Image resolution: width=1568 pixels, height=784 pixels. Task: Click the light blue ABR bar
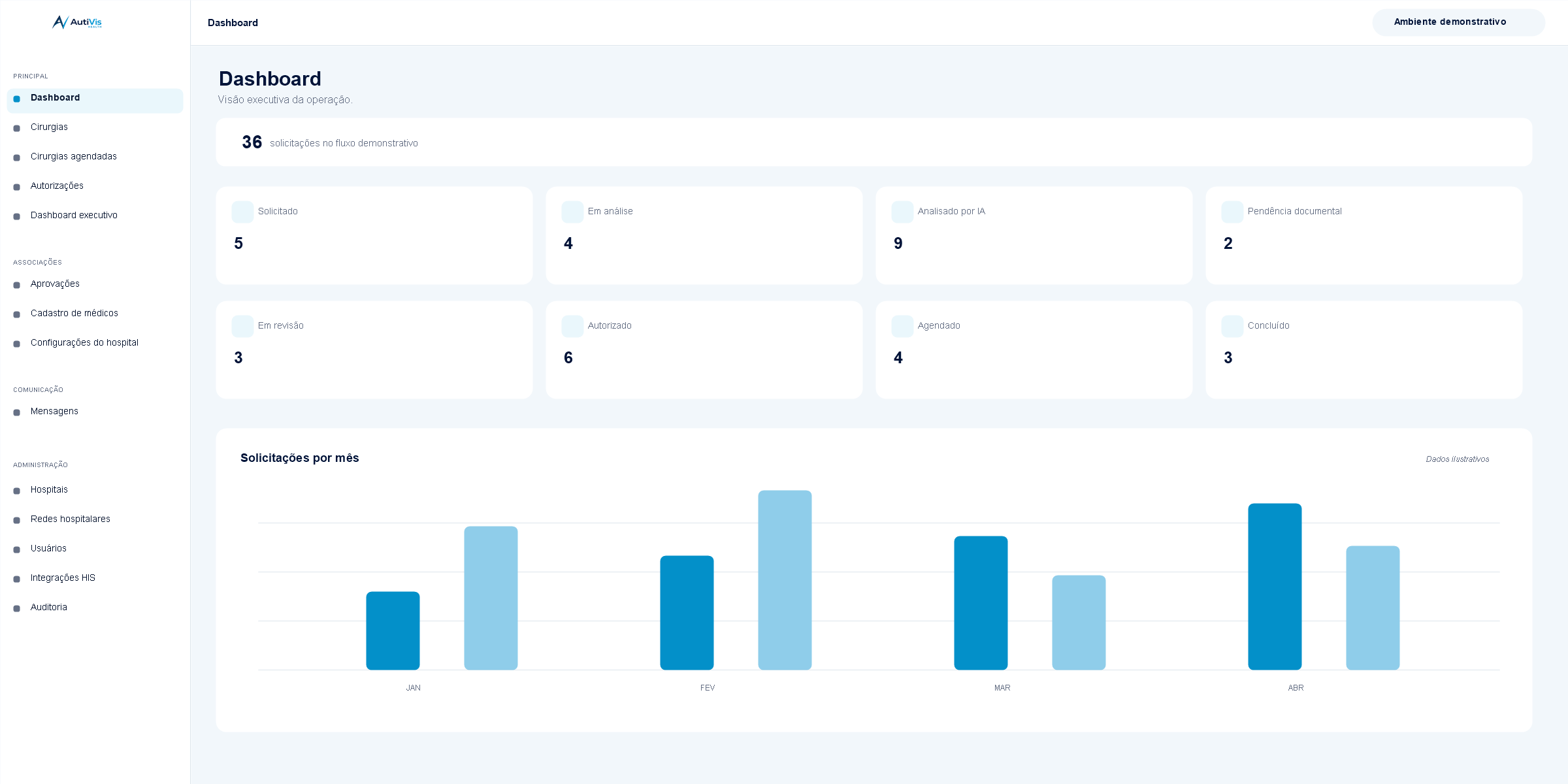click(x=1373, y=608)
